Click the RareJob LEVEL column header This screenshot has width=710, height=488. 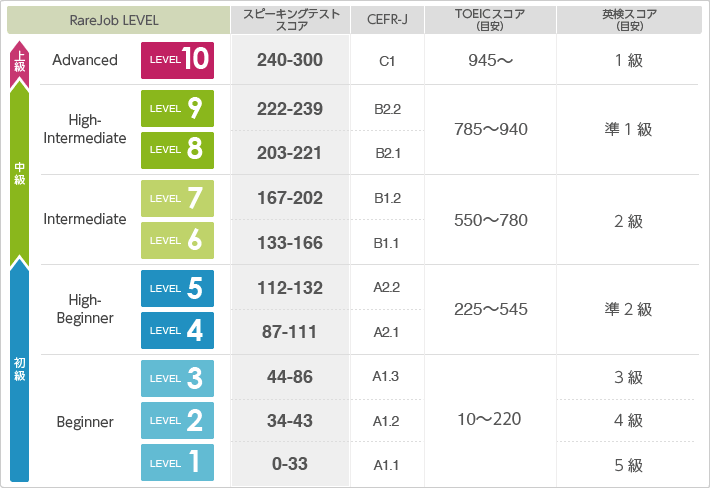tap(114, 20)
